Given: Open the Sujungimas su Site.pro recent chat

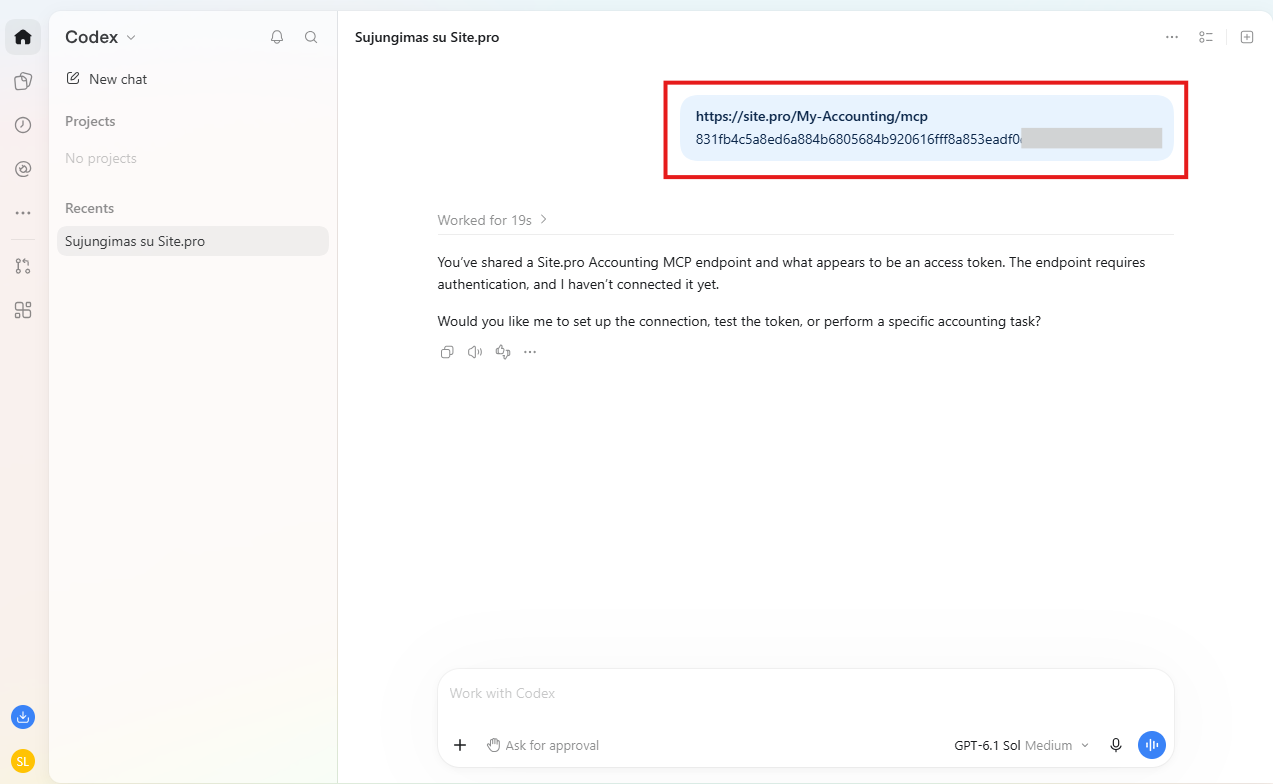Looking at the screenshot, I should [x=193, y=241].
